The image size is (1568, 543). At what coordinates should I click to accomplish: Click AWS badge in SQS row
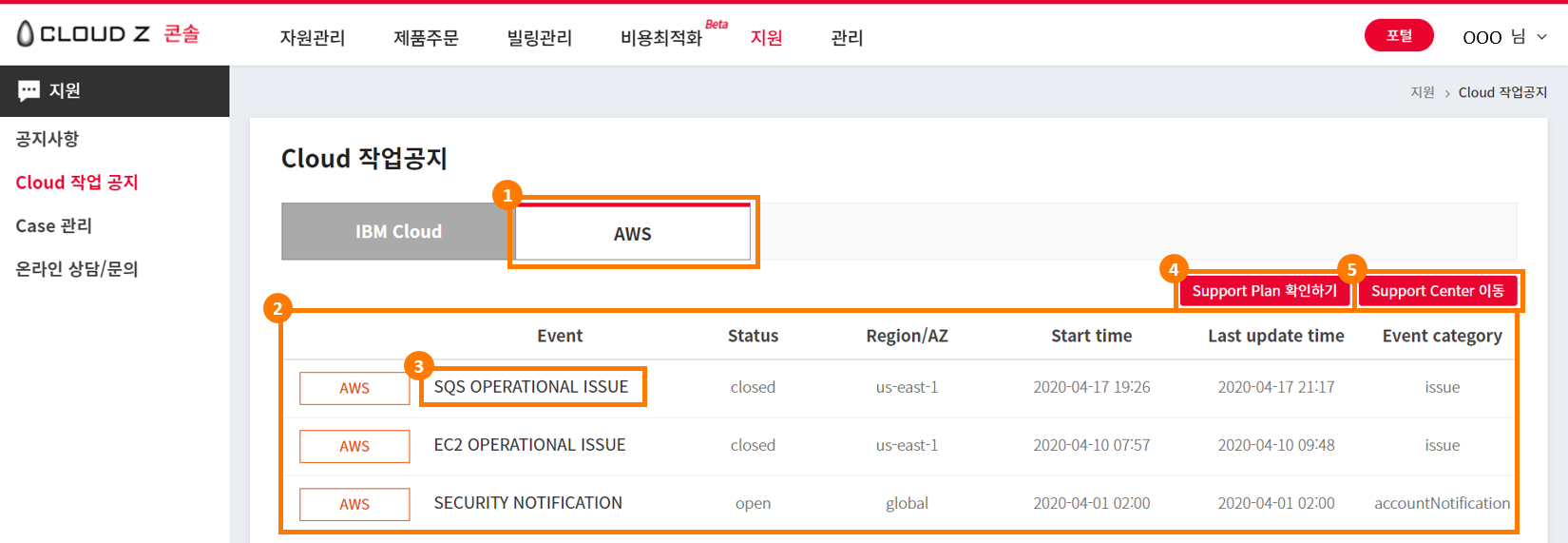pos(354,388)
